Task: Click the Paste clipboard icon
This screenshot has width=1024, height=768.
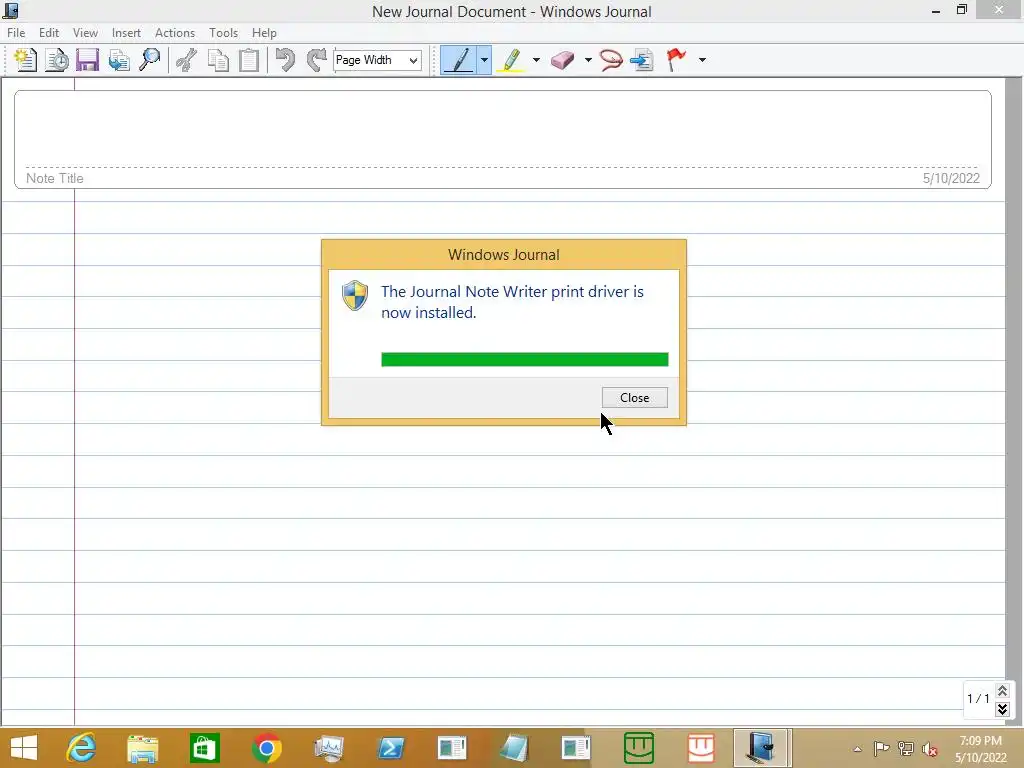Action: [x=249, y=60]
